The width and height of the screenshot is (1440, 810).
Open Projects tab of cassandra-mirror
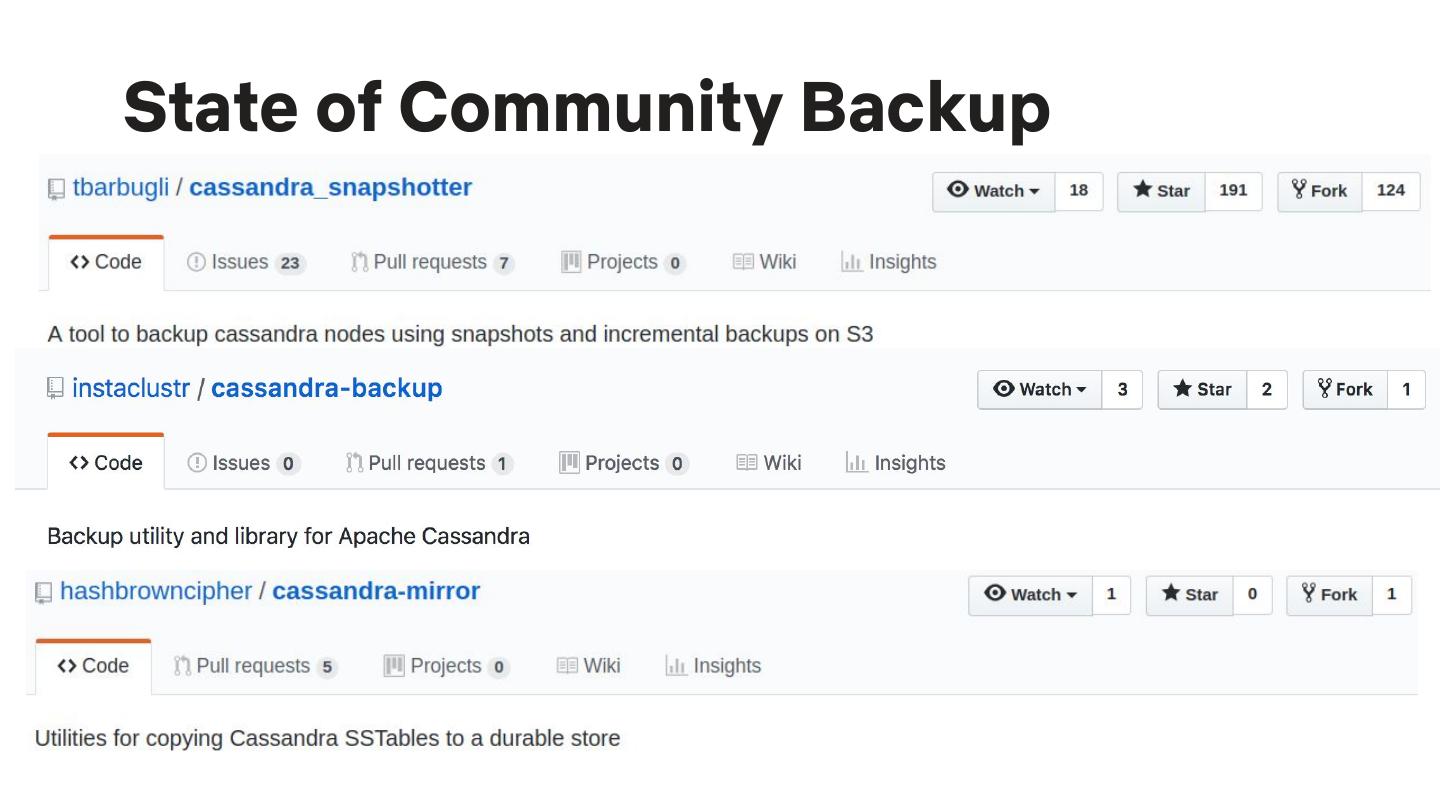(x=446, y=666)
